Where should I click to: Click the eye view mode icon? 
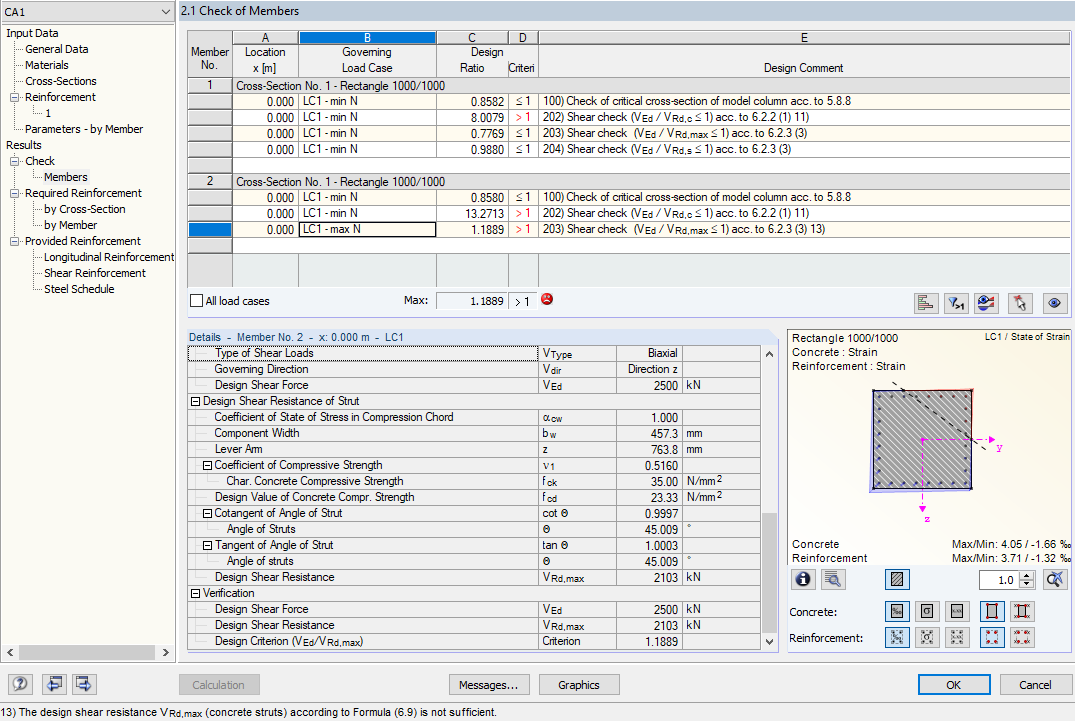click(x=1054, y=303)
